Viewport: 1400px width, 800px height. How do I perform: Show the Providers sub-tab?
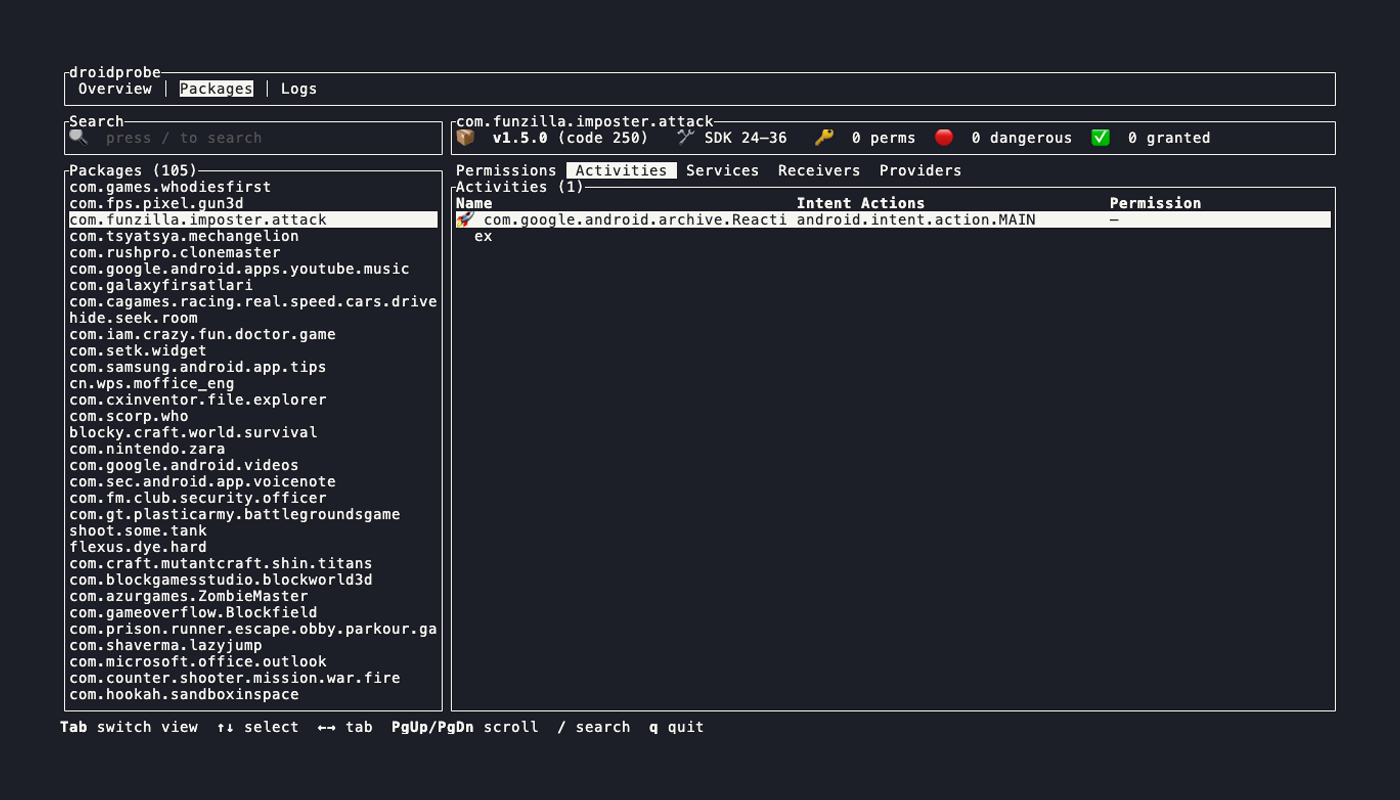tap(920, 171)
